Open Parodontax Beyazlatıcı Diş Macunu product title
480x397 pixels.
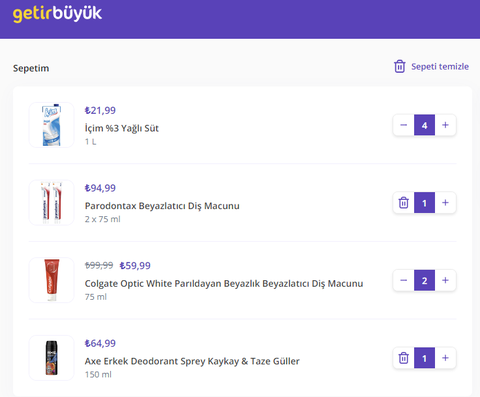(x=162, y=206)
